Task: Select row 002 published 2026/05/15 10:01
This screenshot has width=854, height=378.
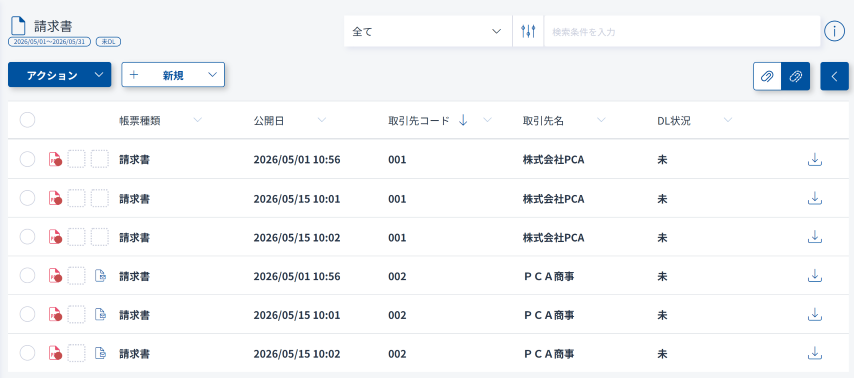Action: 27,314
